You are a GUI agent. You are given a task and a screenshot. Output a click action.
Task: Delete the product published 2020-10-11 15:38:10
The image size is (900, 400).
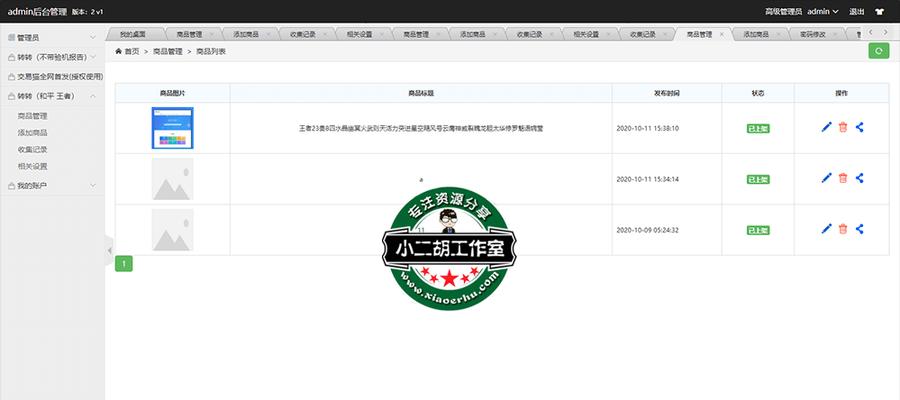[x=843, y=127]
